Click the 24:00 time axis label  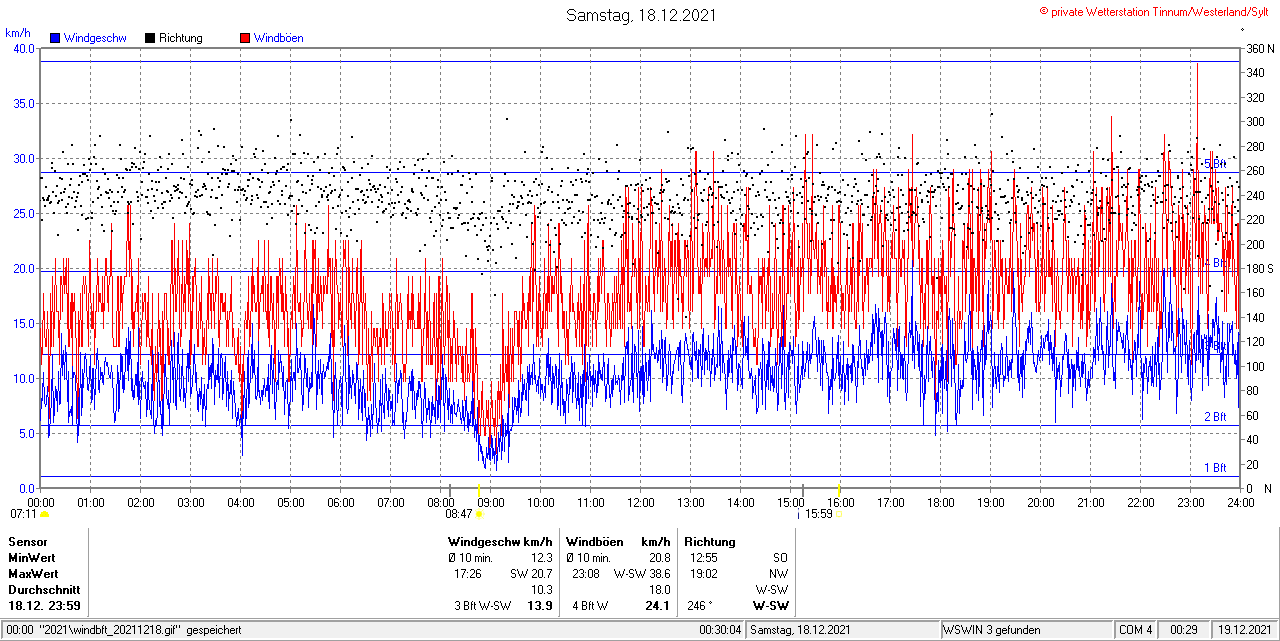(x=1241, y=502)
